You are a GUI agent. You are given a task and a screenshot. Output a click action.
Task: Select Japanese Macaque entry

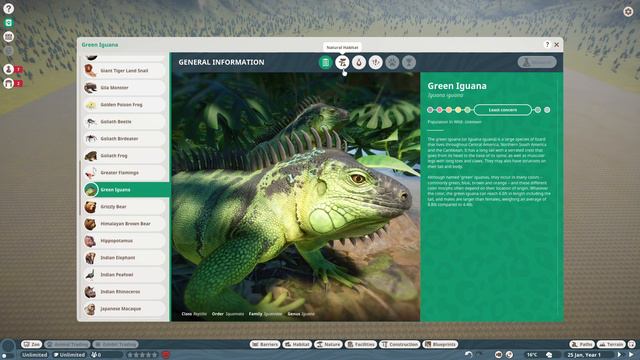(124, 309)
